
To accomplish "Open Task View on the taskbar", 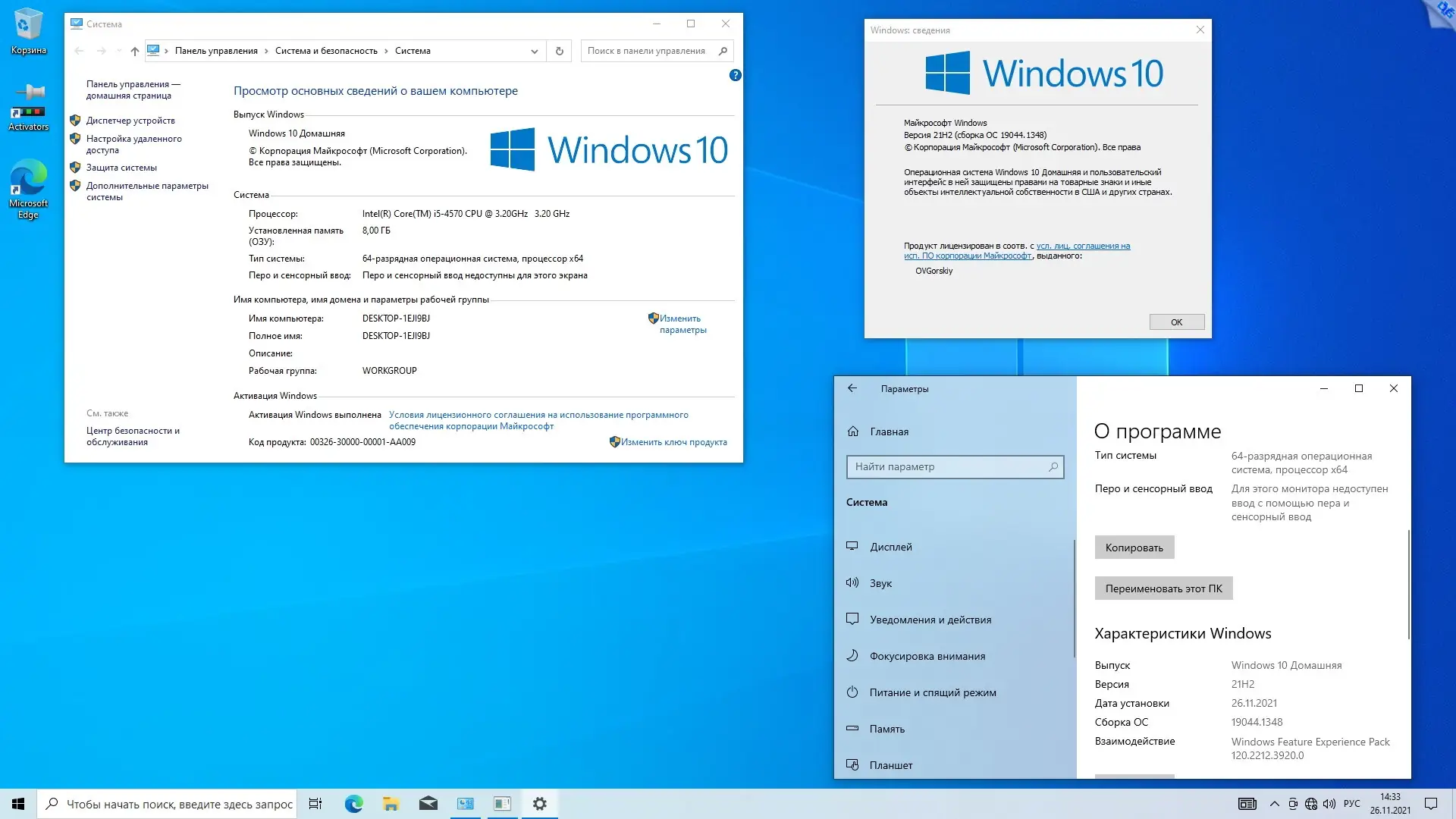I will coord(315,803).
